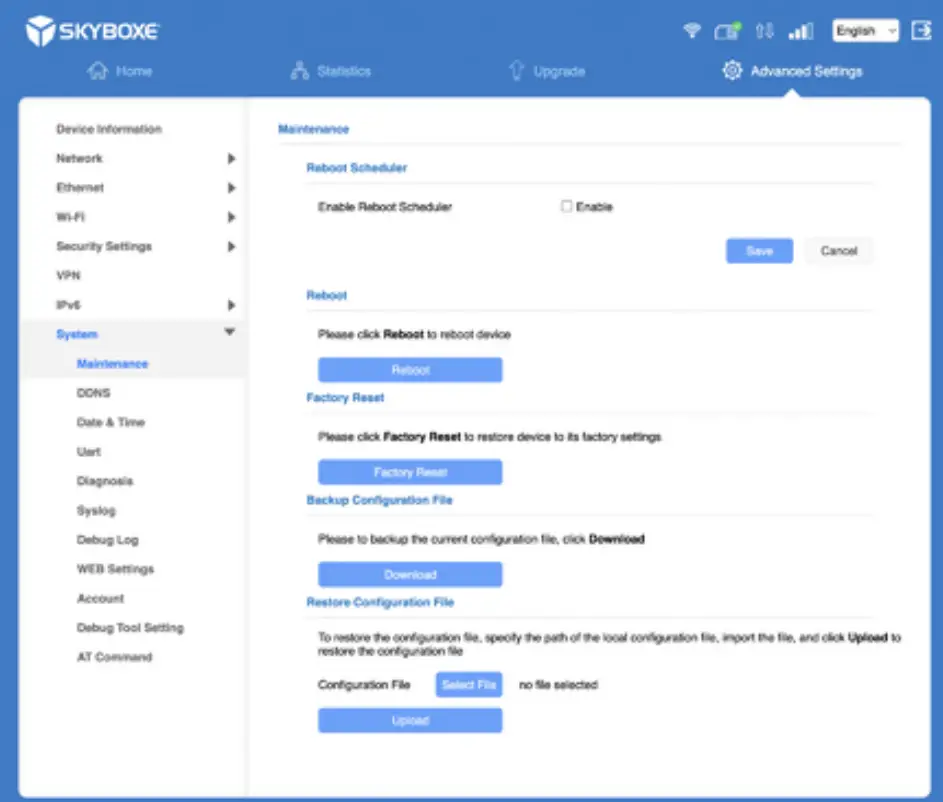Click the logout icon in the top-right corner

pyautogui.click(x=922, y=30)
